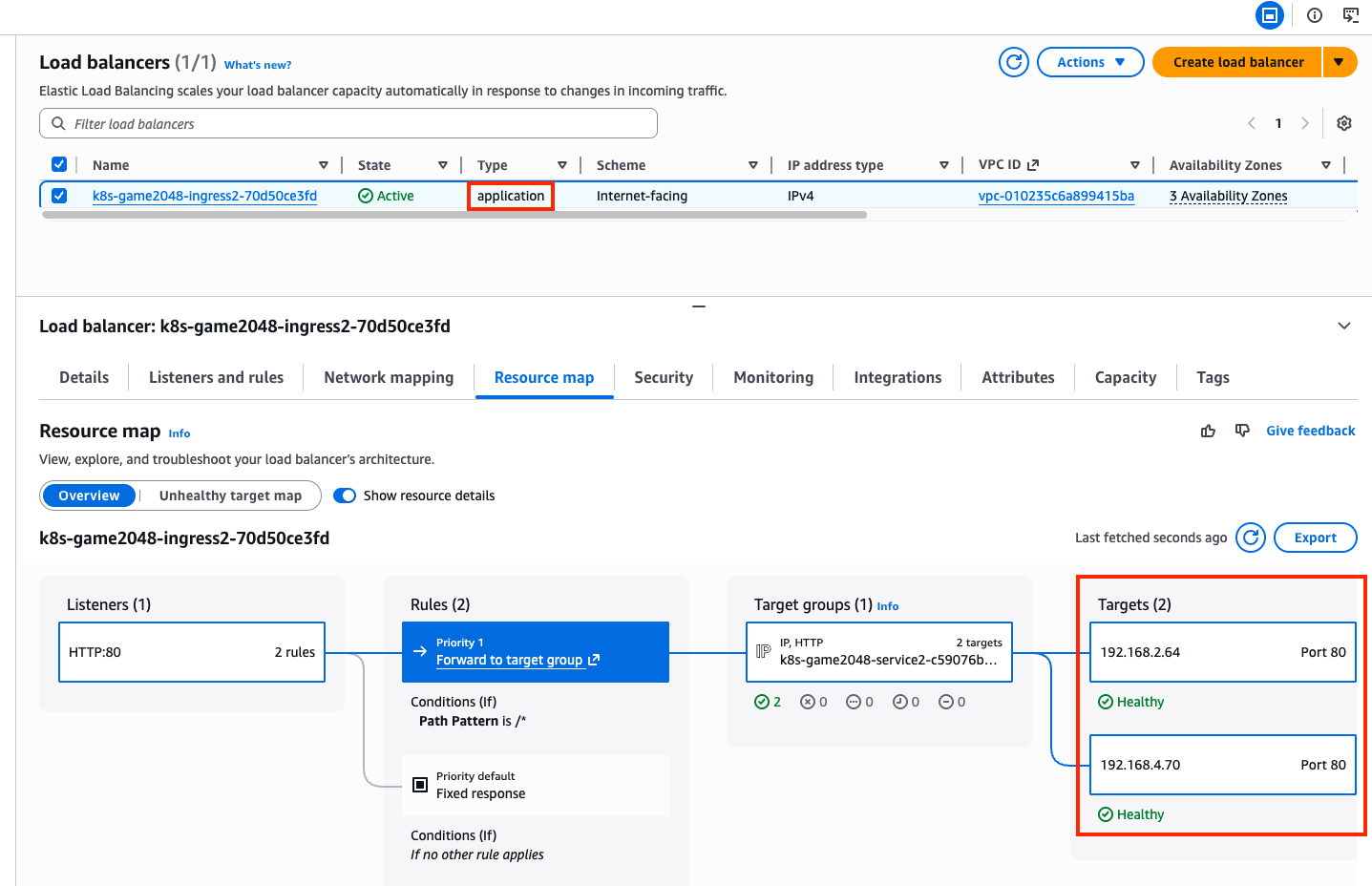This screenshot has height=886, width=1372.
Task: Click the Export button
Action: tap(1314, 538)
